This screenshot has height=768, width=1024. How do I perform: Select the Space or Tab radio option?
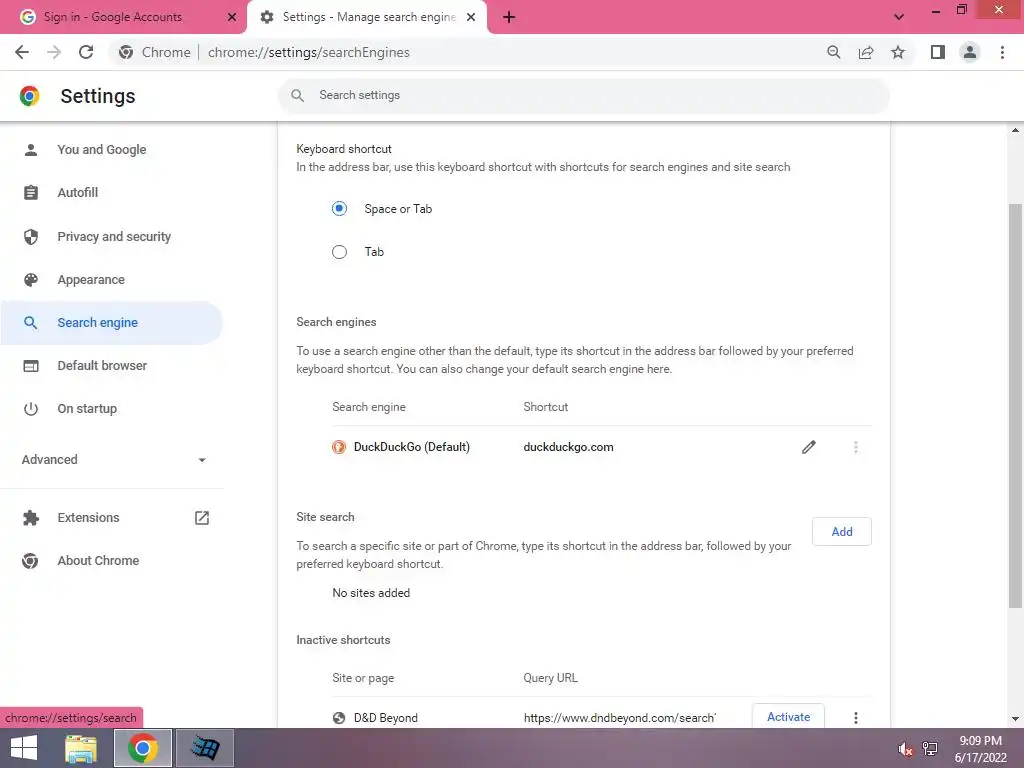click(339, 209)
